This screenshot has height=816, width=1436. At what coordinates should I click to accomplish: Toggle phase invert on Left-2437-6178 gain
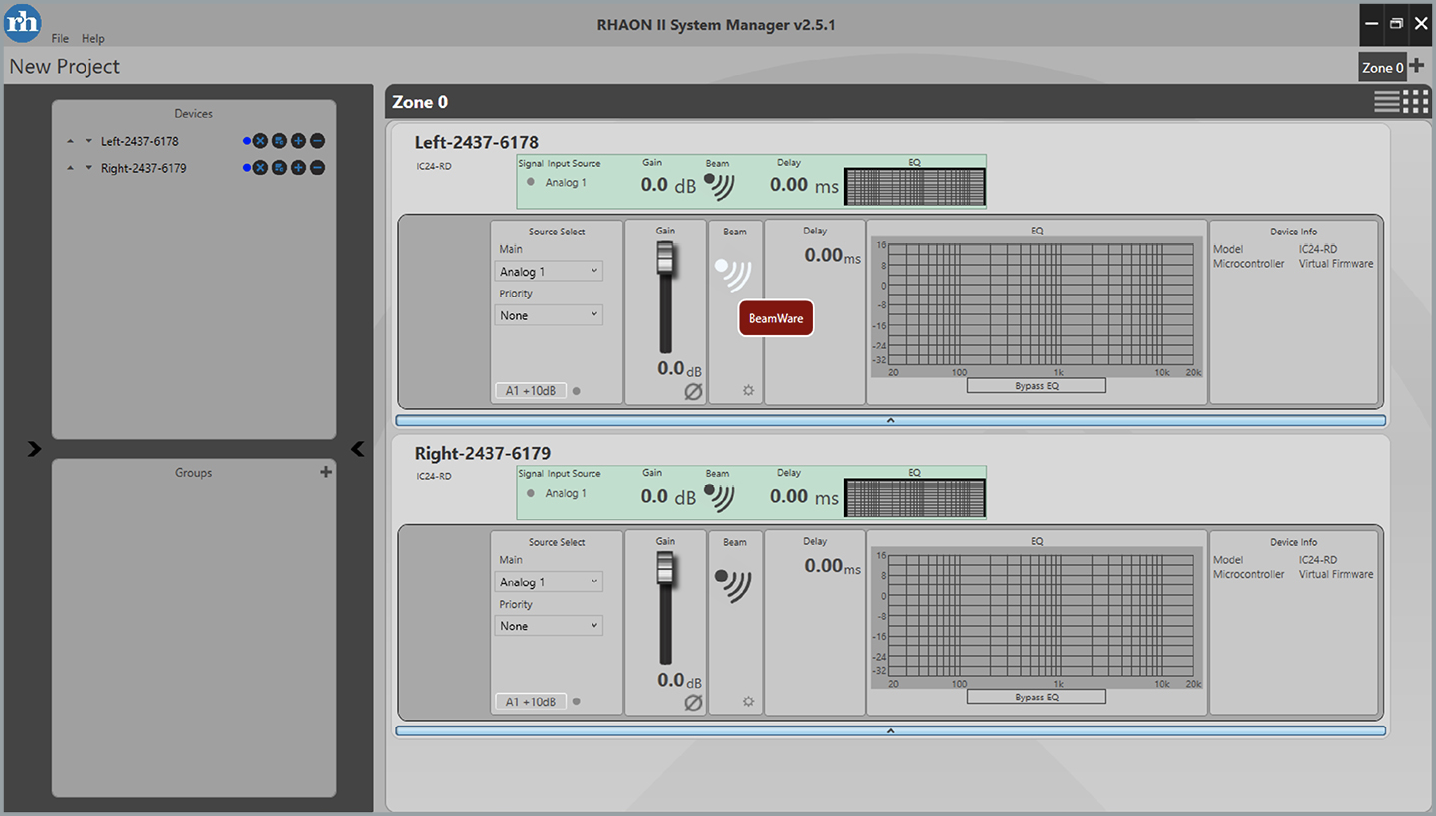click(x=693, y=392)
